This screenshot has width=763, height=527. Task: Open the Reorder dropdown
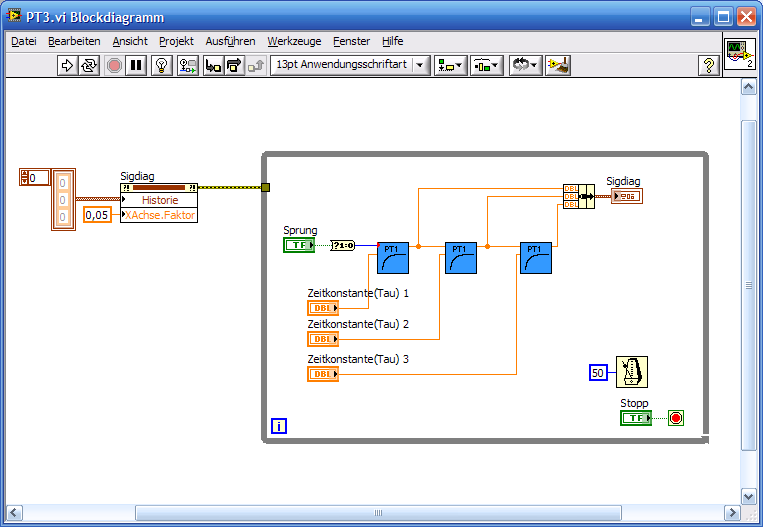click(x=526, y=65)
